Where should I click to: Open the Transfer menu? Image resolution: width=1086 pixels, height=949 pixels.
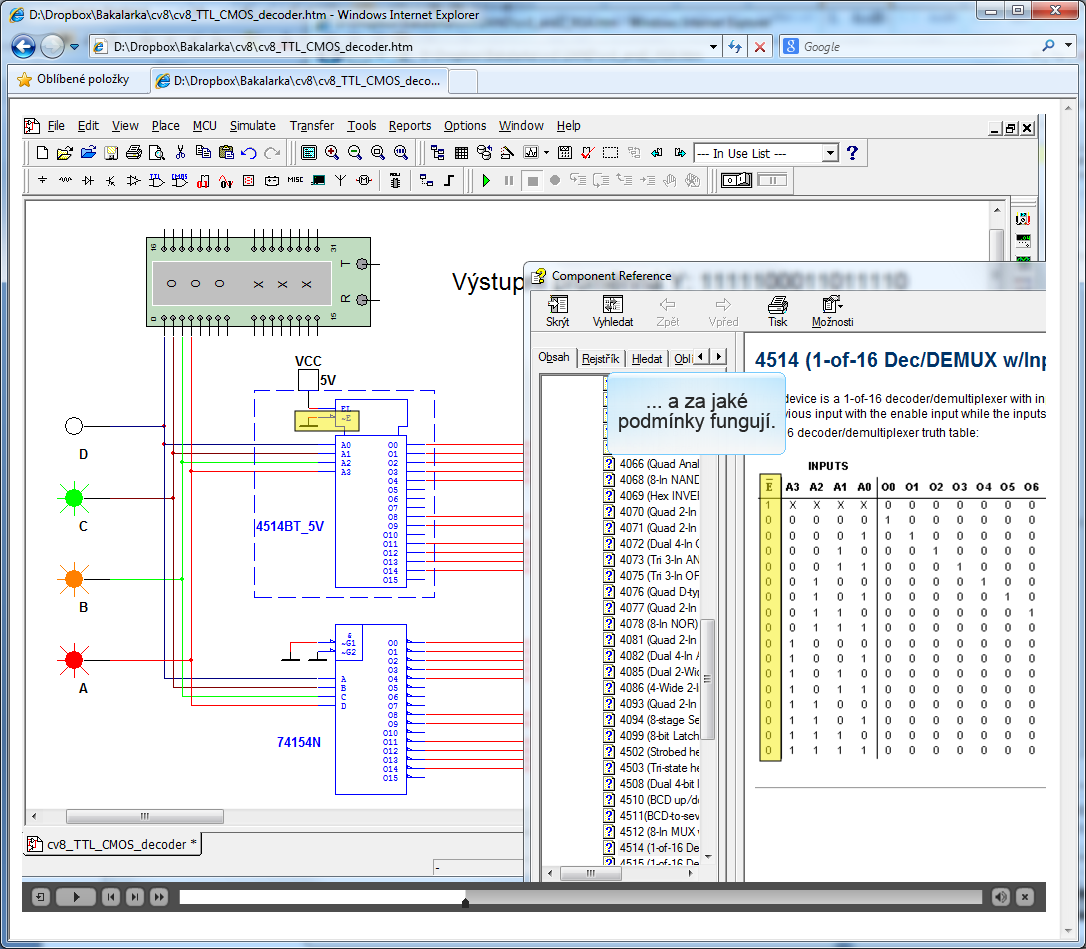[x=312, y=126]
